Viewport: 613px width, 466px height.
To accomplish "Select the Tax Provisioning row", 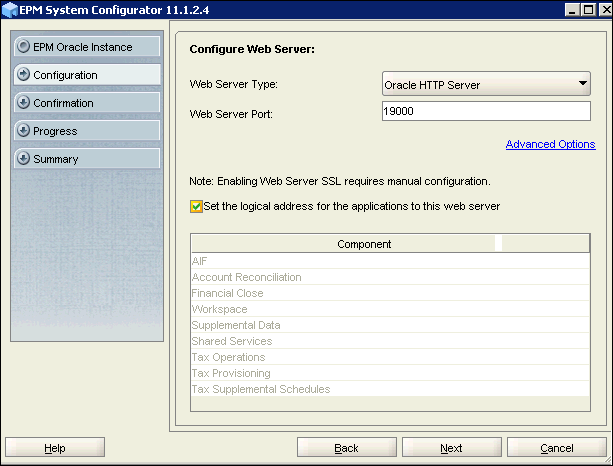I will [390, 373].
